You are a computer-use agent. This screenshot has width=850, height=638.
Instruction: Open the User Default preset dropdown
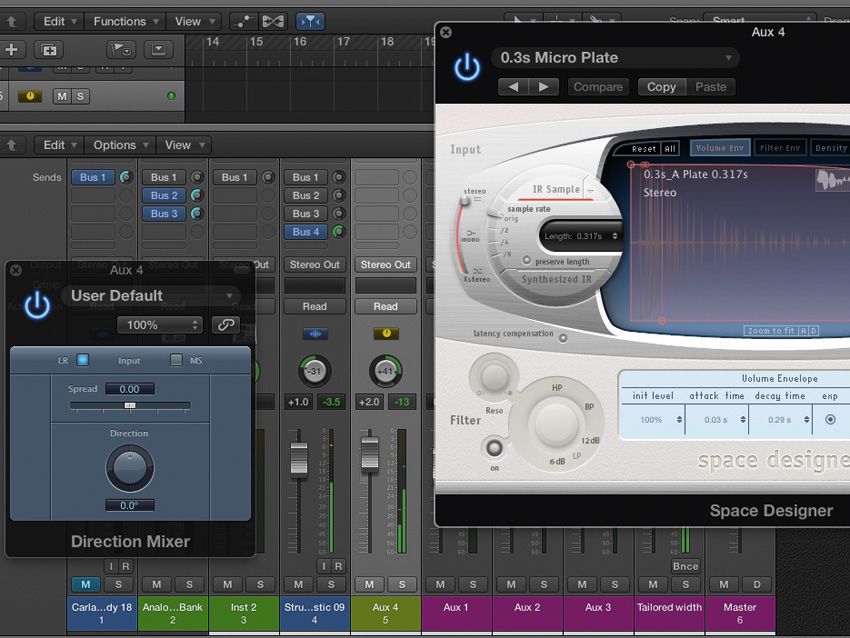pyautogui.click(x=150, y=296)
